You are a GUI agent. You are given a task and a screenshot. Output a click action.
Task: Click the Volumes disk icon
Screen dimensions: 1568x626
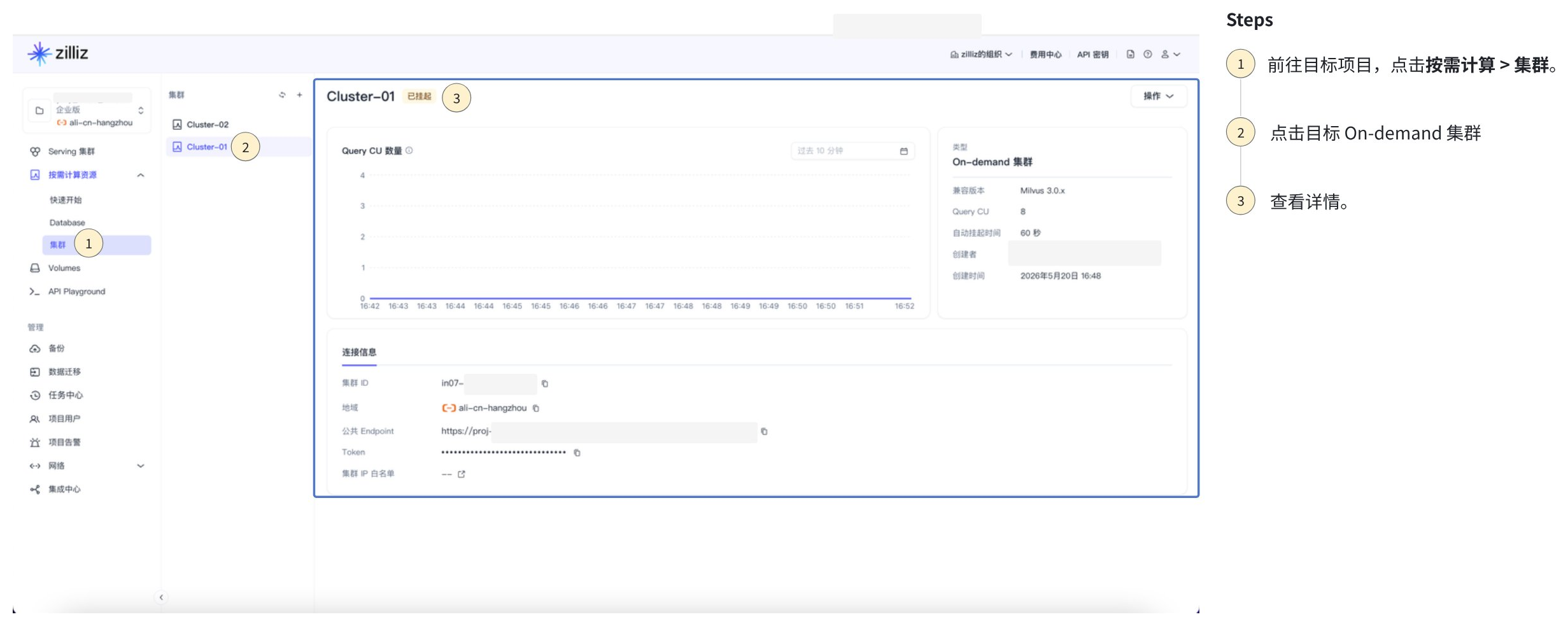(35, 268)
